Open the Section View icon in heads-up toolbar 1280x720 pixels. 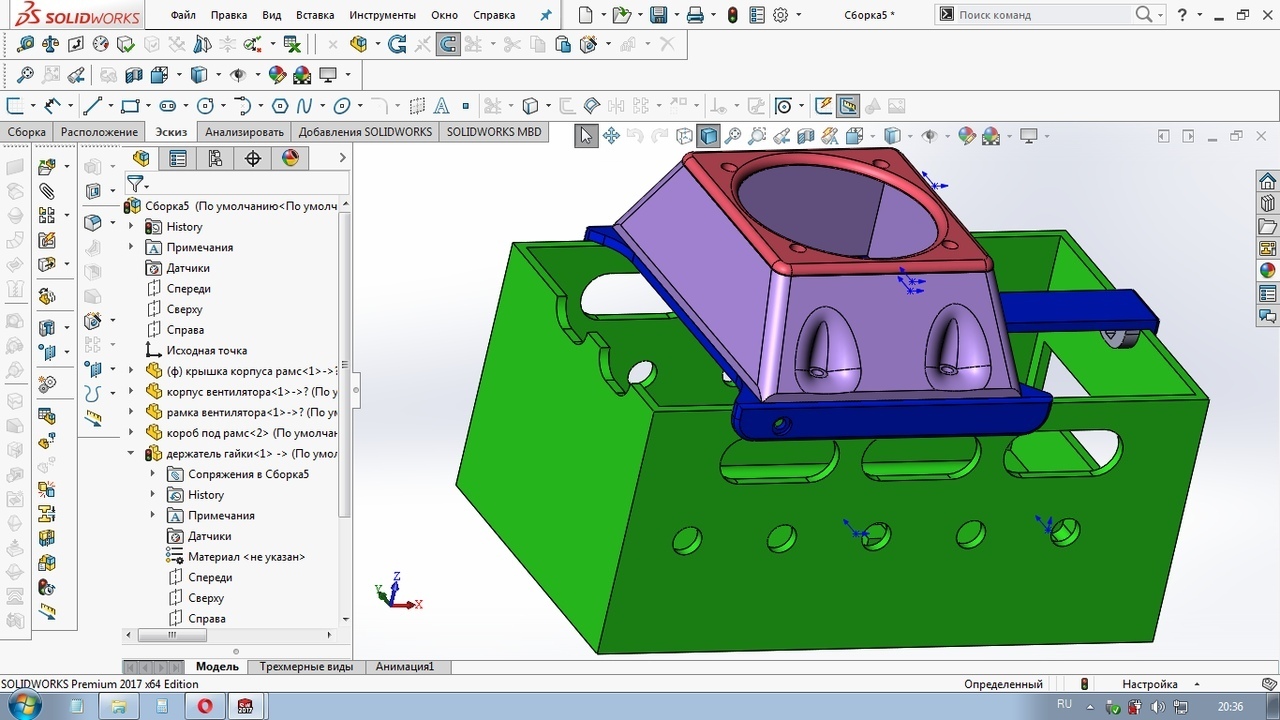pyautogui.click(x=805, y=136)
